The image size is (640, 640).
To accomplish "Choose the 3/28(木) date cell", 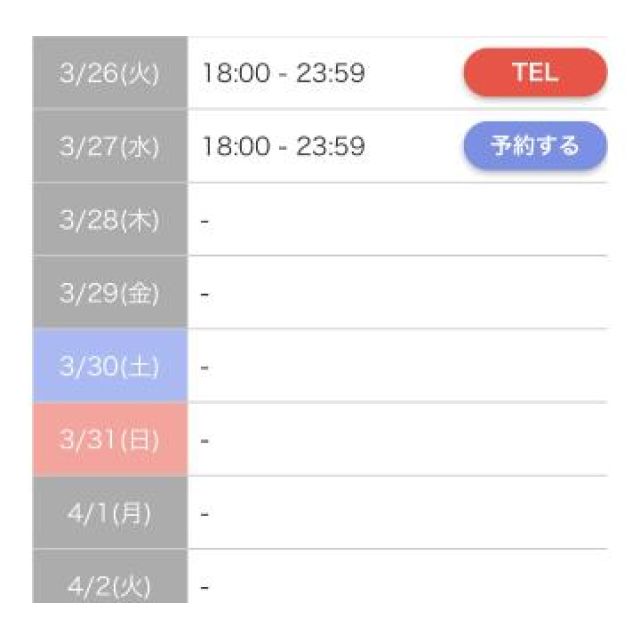I will [x=110, y=220].
